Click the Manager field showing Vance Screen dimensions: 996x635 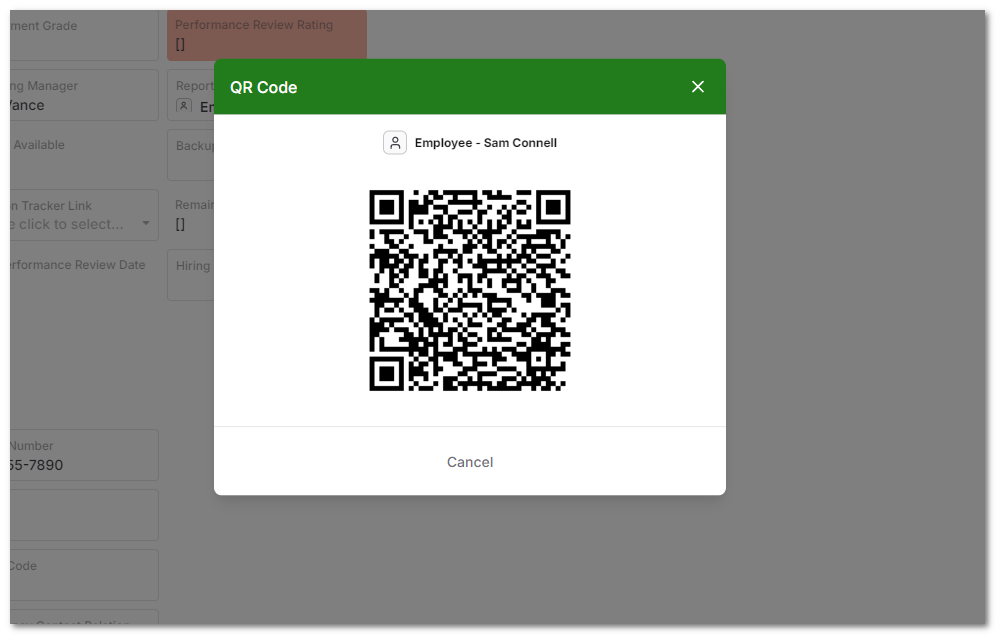[x=80, y=95]
